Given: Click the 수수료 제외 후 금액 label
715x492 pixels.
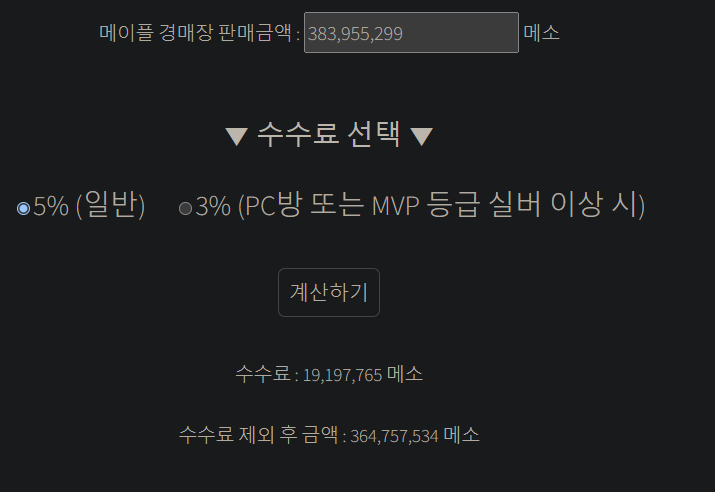Looking at the screenshot, I should click(x=259, y=435).
